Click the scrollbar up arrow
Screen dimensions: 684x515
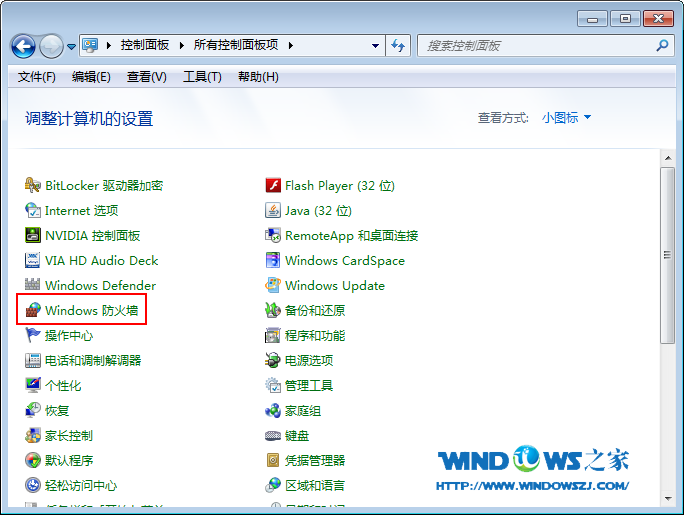click(667, 158)
